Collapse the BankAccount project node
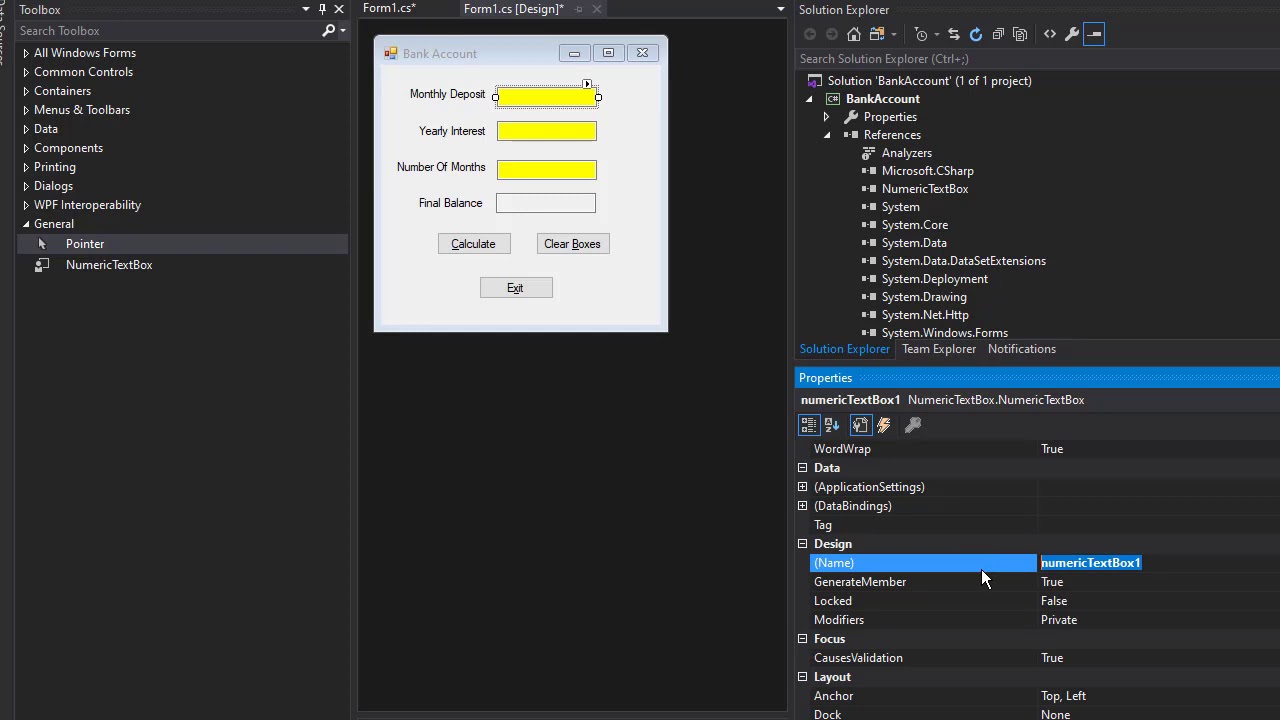 click(x=809, y=99)
